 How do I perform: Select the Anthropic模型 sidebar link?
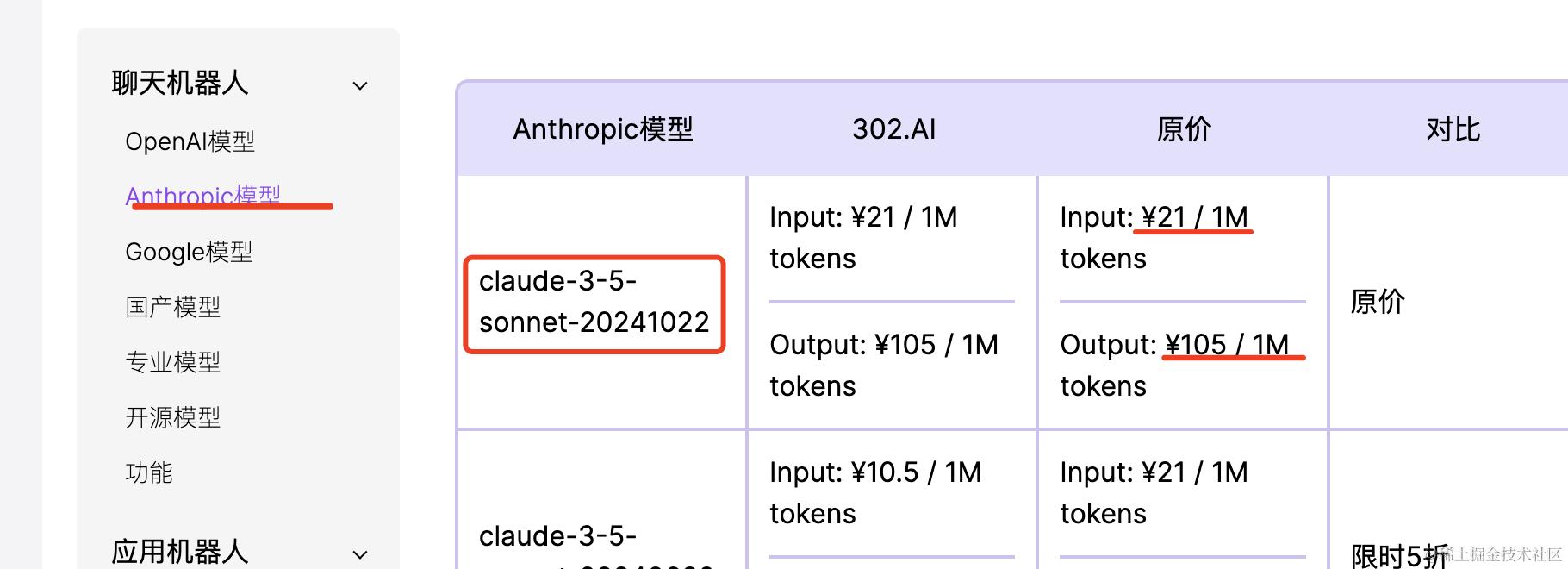tap(203, 196)
